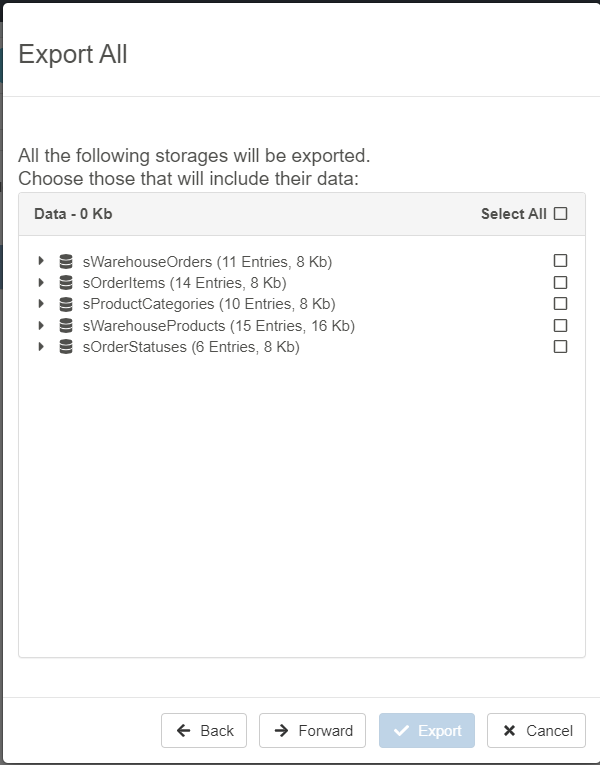Expand the sProductCategories storage arrow

(x=41, y=303)
